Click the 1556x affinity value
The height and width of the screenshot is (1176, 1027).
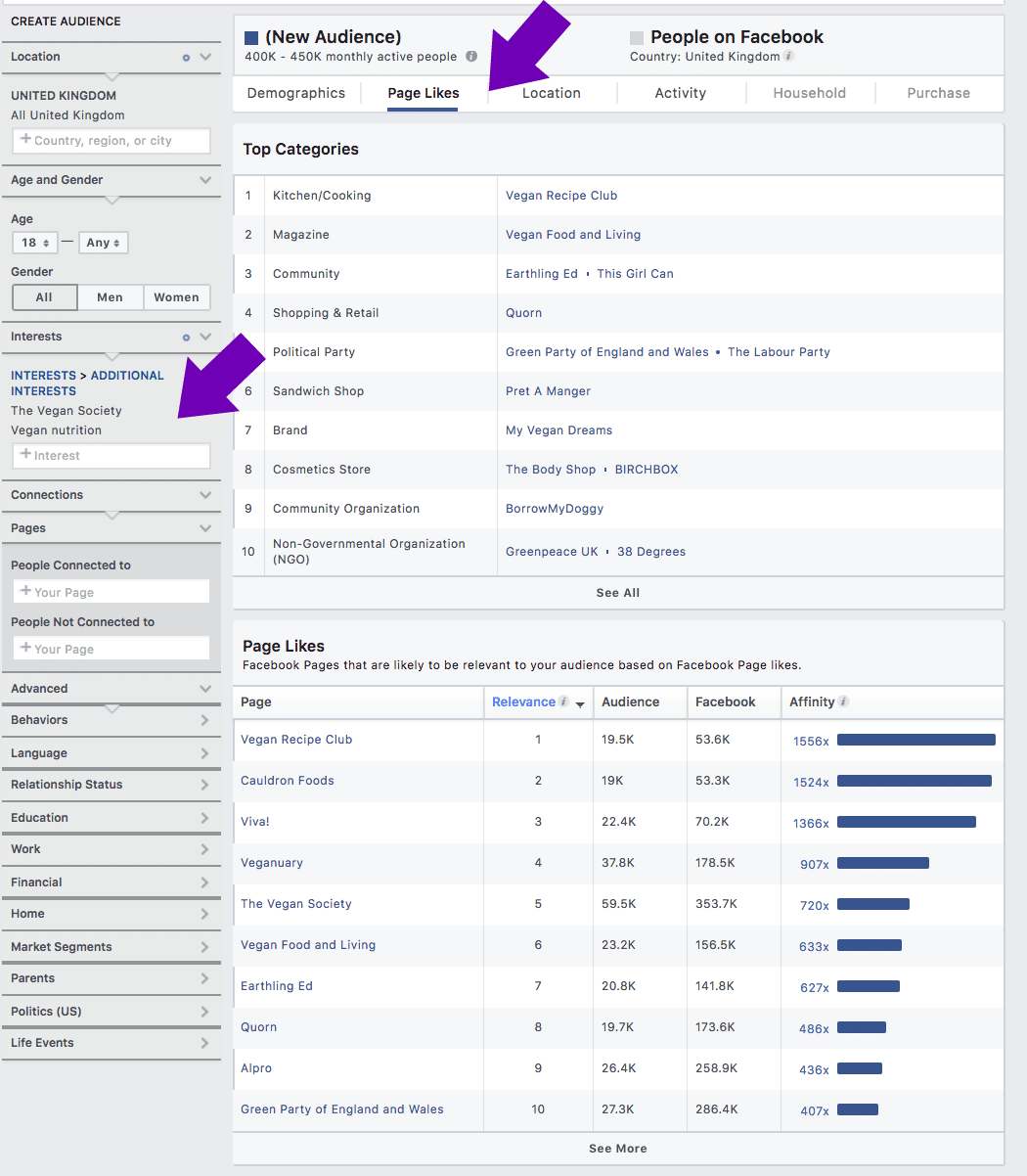811,742
